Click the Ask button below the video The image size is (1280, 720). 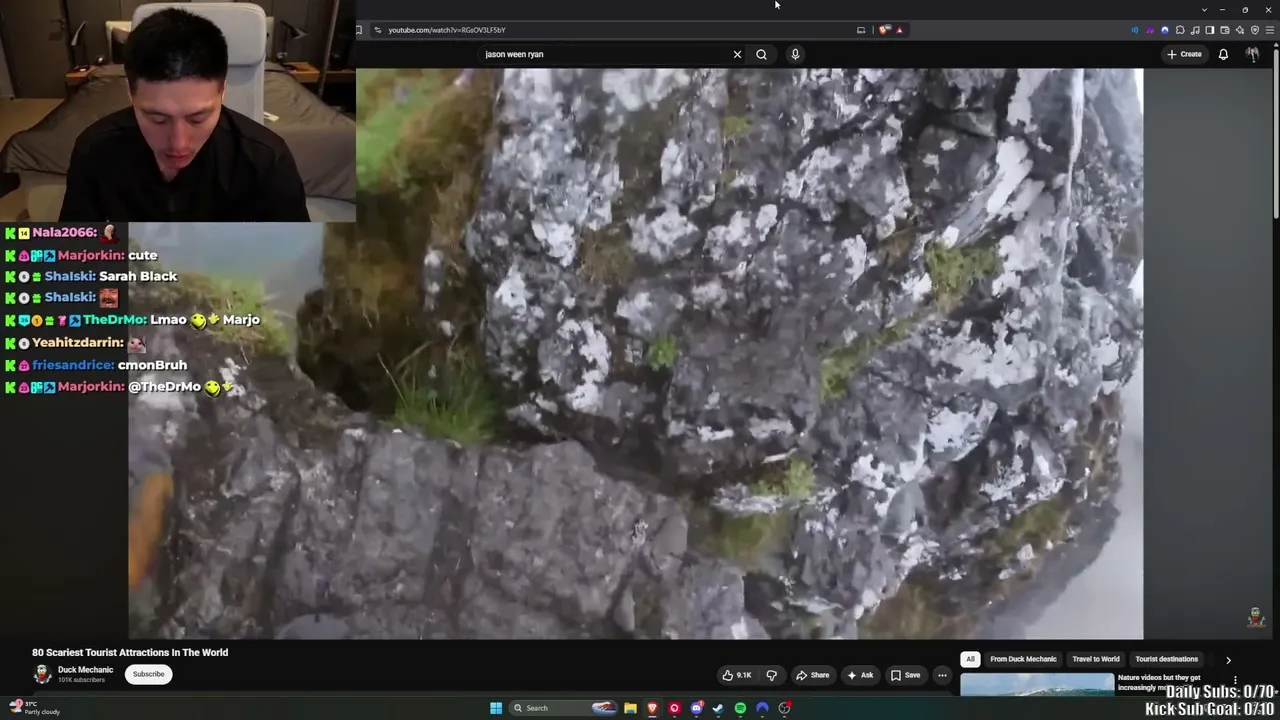click(860, 675)
